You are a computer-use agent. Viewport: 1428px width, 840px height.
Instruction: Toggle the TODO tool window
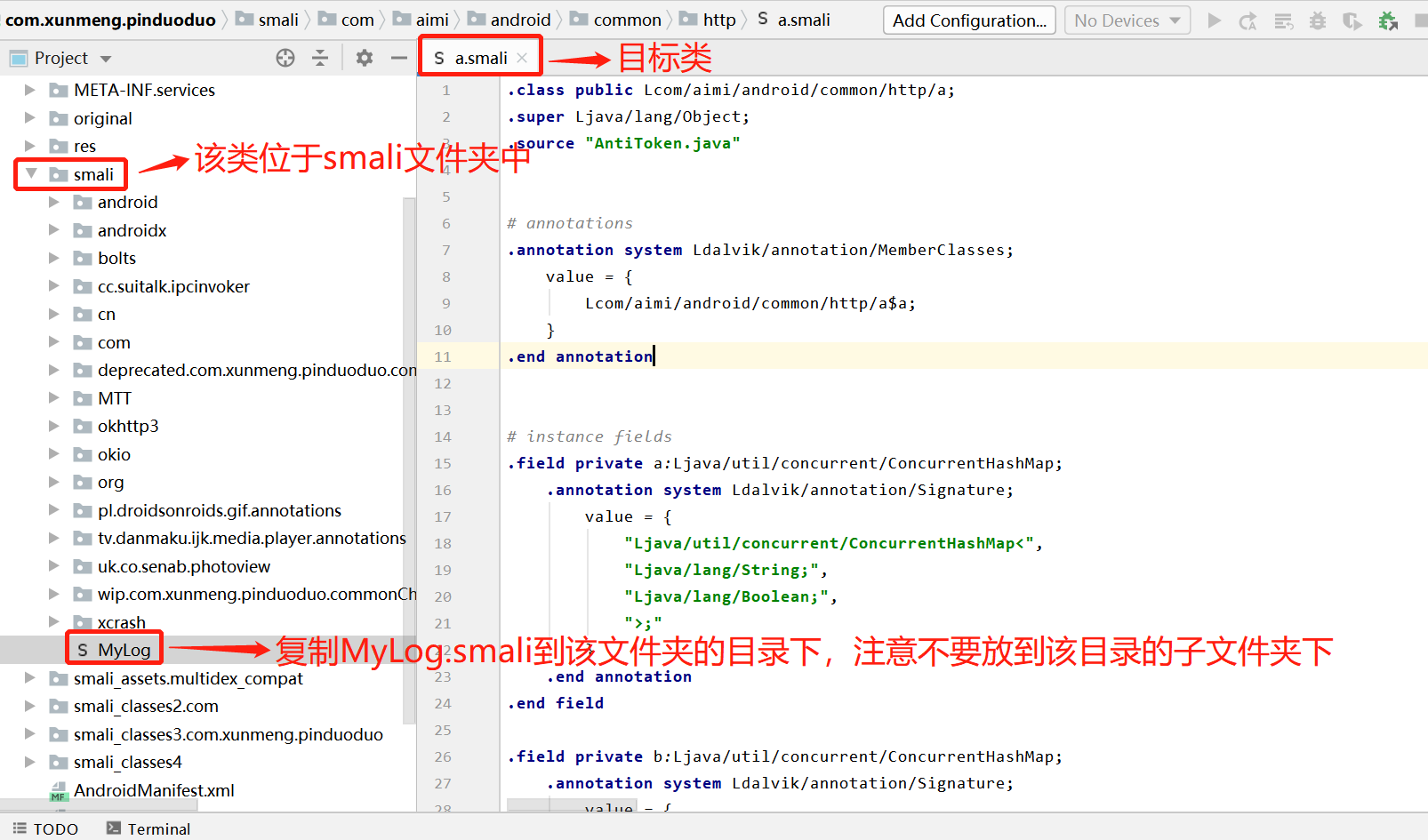point(44,828)
